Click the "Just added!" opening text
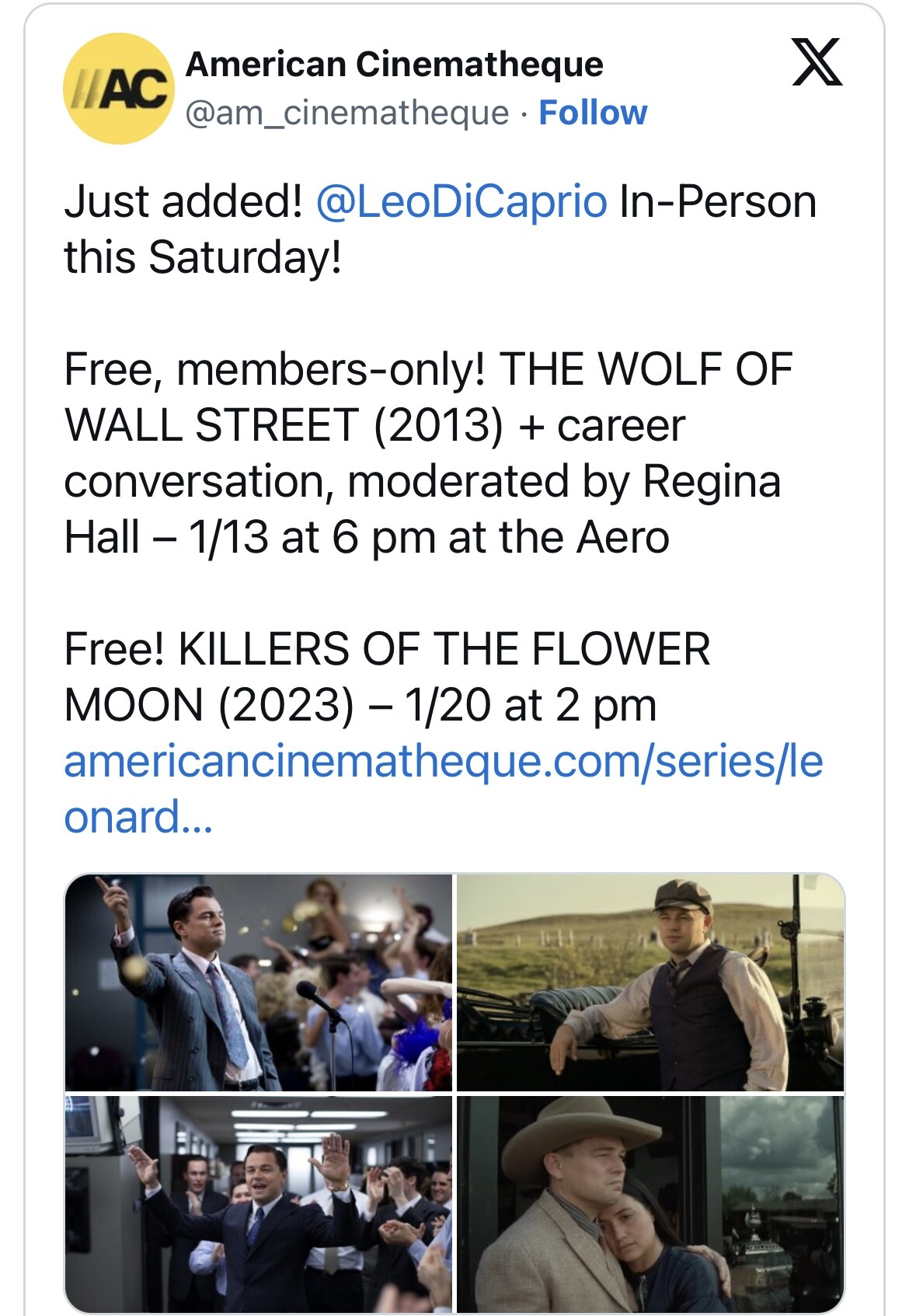The height and width of the screenshot is (1316, 909). [x=183, y=202]
